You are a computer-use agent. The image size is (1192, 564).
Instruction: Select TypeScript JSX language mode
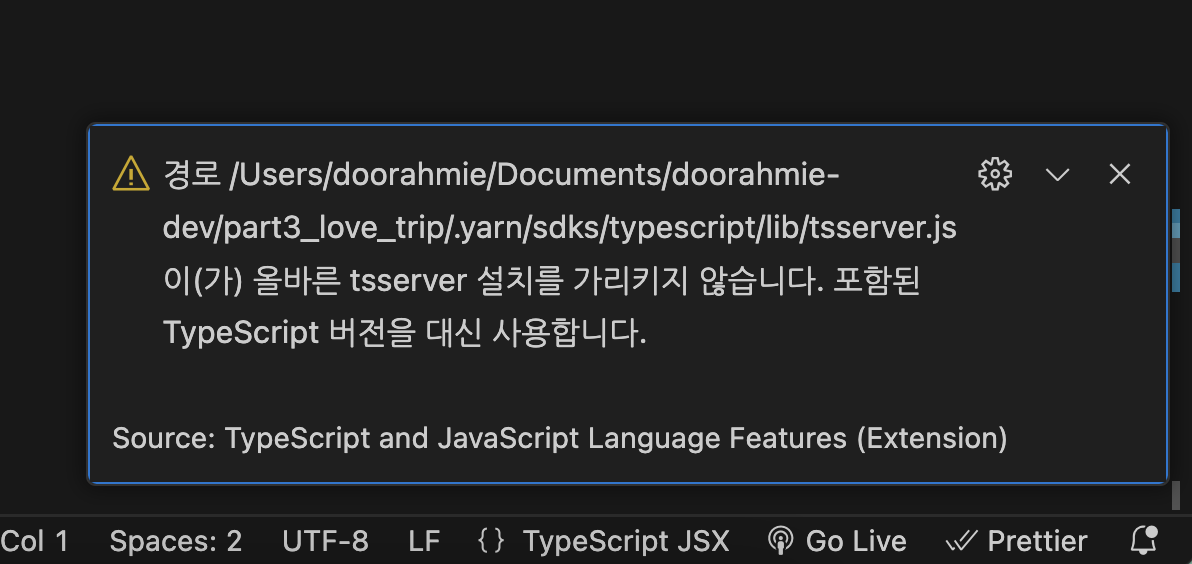click(626, 541)
